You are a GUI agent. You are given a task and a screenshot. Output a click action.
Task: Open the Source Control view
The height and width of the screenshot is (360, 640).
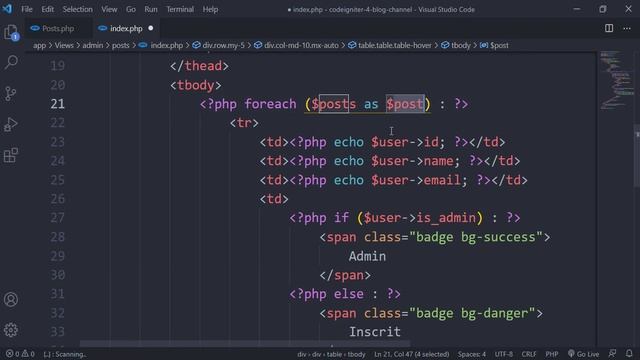pos(11,93)
